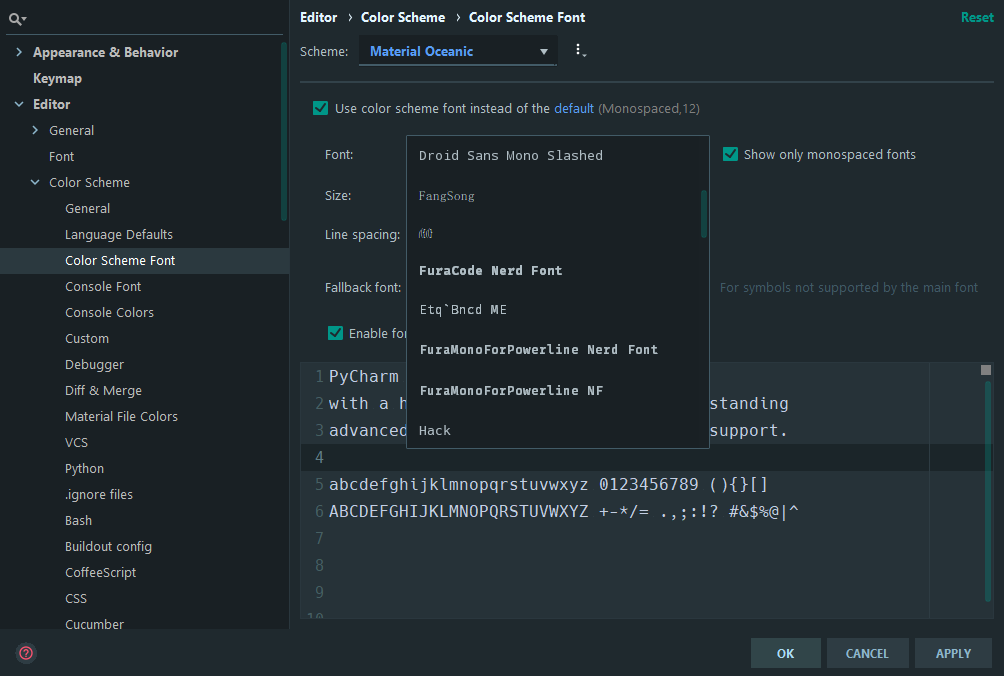Disable 'Show only monospaced fonts'
This screenshot has height=676, width=1004.
730,154
